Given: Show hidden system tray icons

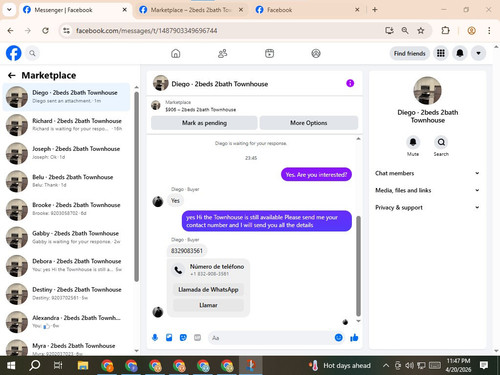Looking at the screenshot, I should [x=386, y=366].
